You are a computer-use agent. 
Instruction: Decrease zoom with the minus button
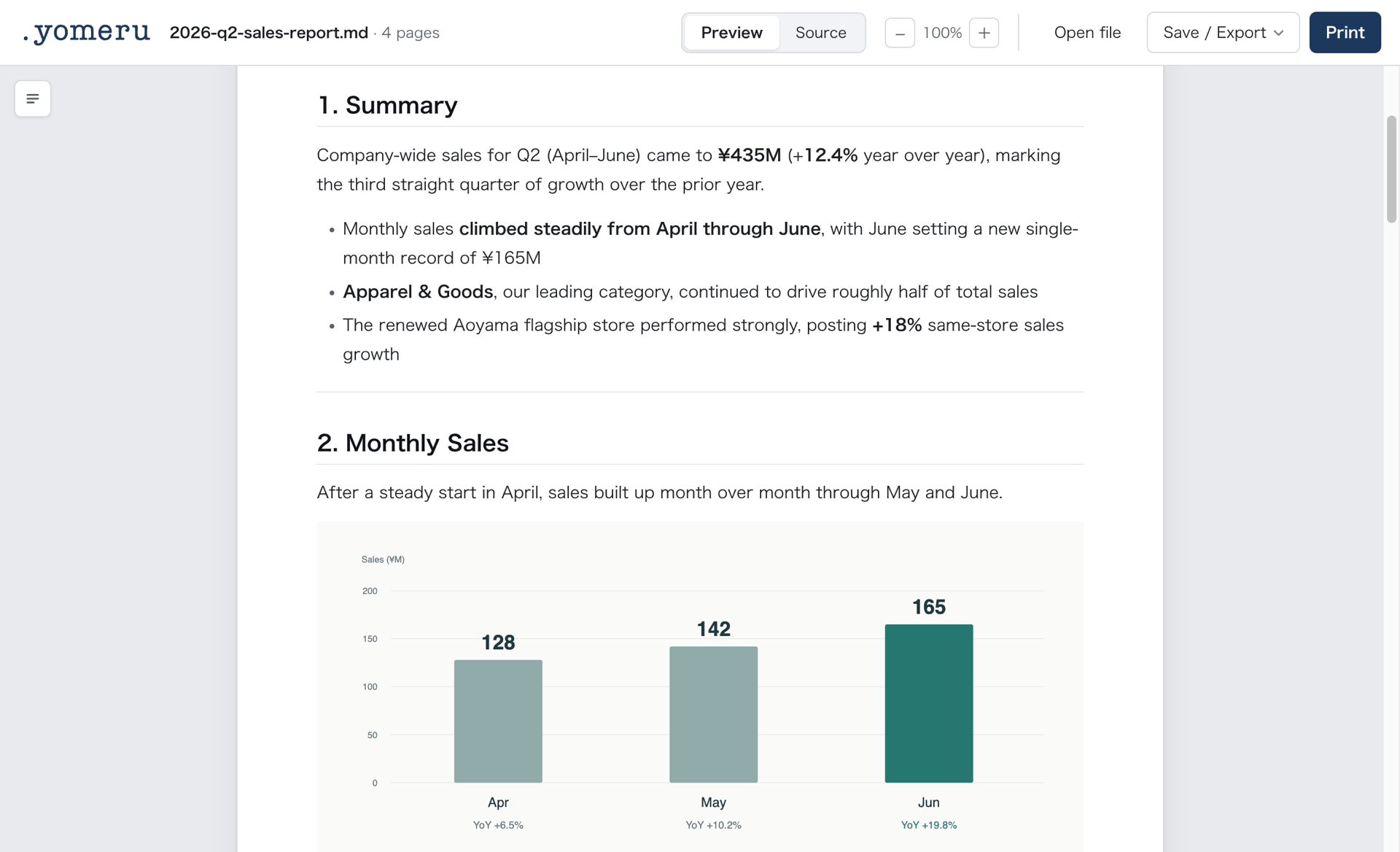point(900,33)
